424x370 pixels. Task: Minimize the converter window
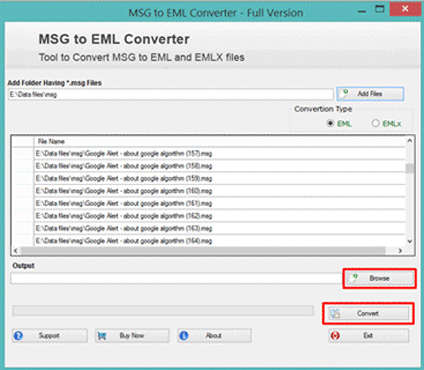(362, 11)
